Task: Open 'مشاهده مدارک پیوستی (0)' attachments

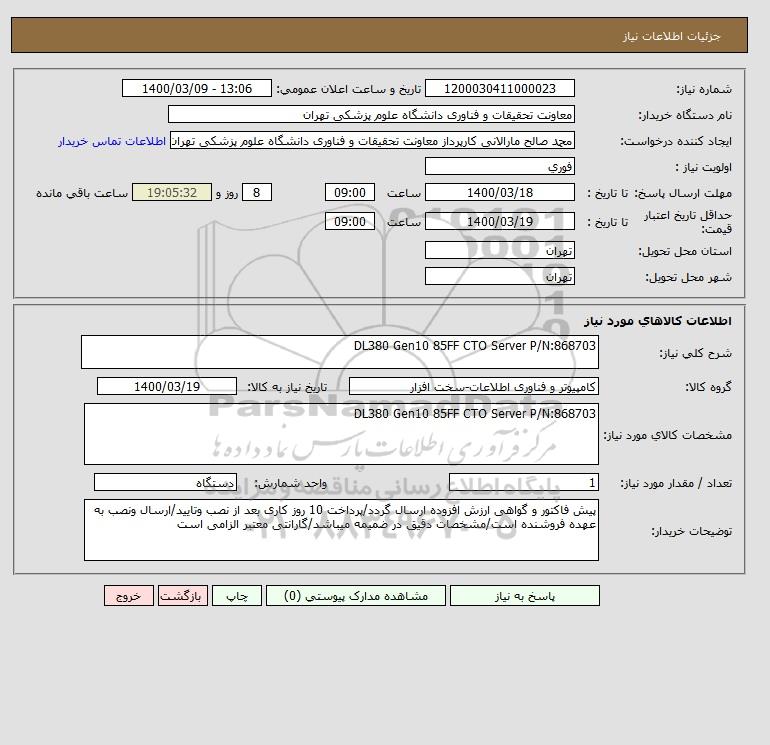Action: (x=356, y=596)
